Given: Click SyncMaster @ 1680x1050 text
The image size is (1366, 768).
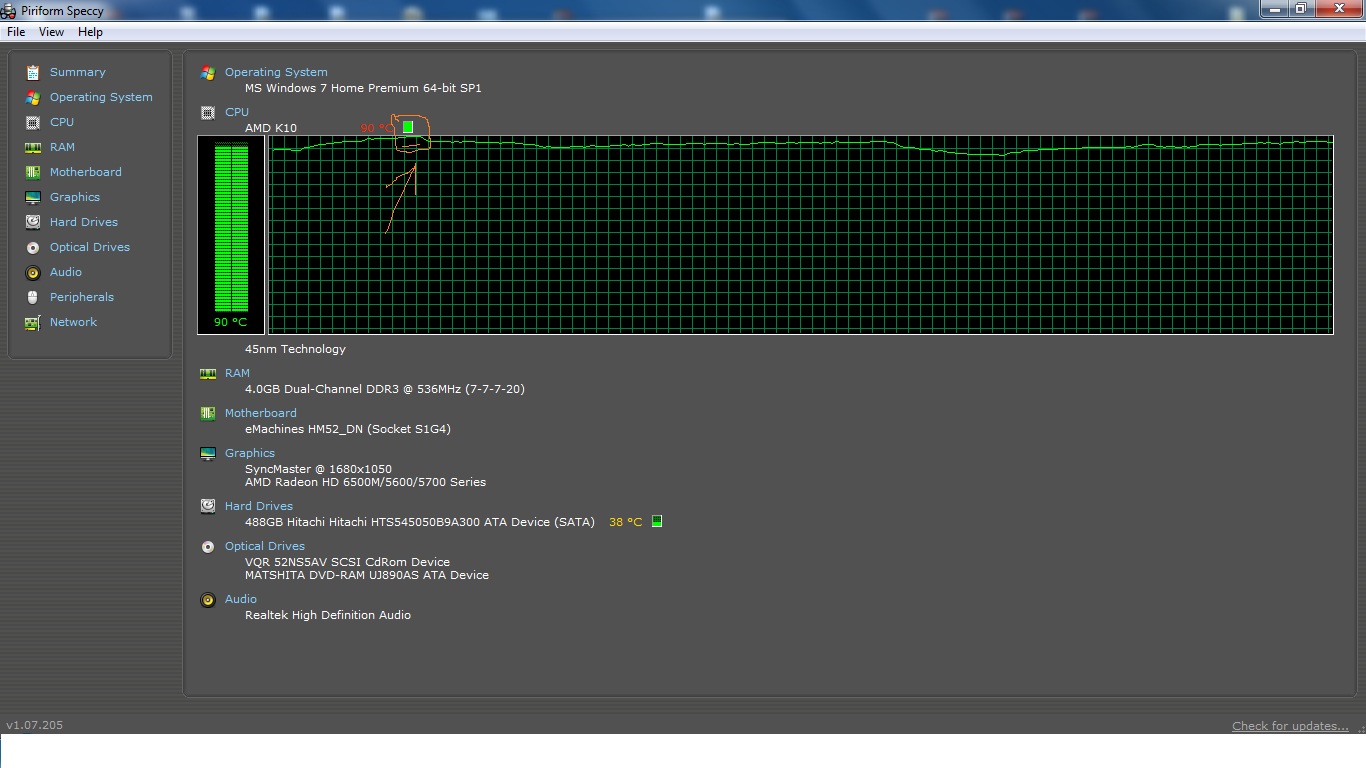Looking at the screenshot, I should tap(318, 469).
